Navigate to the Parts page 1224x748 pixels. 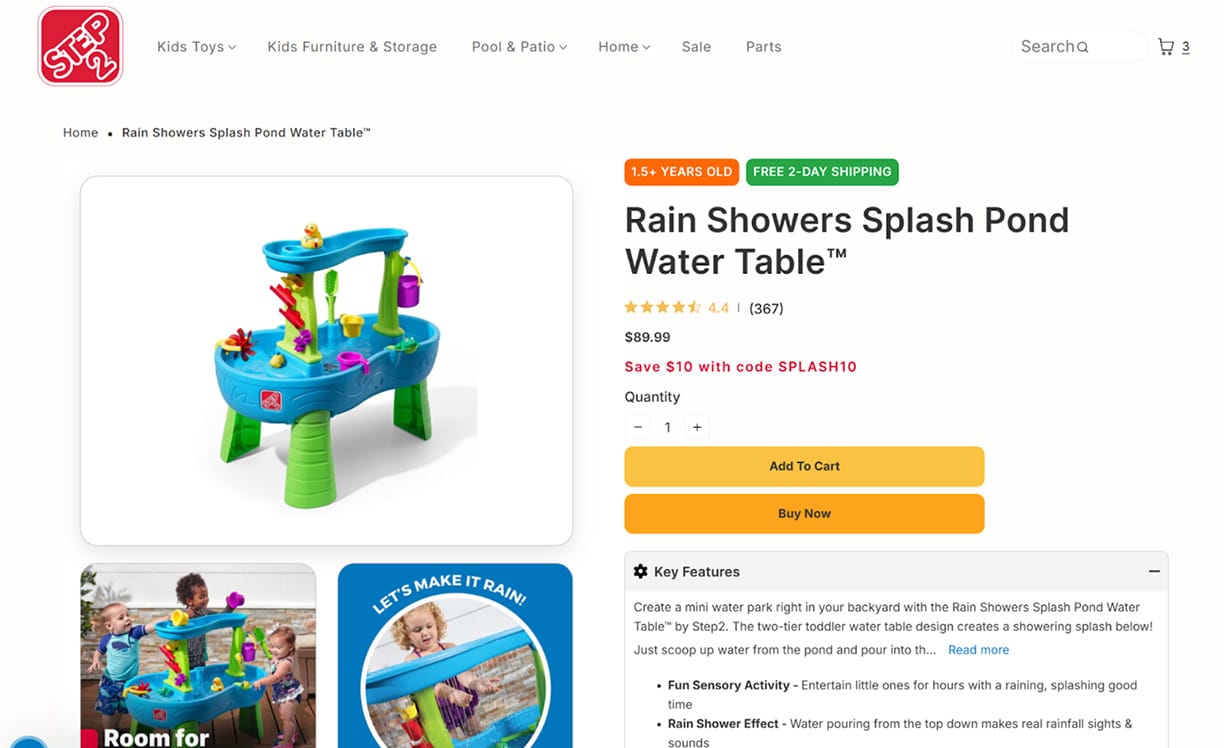[763, 47]
